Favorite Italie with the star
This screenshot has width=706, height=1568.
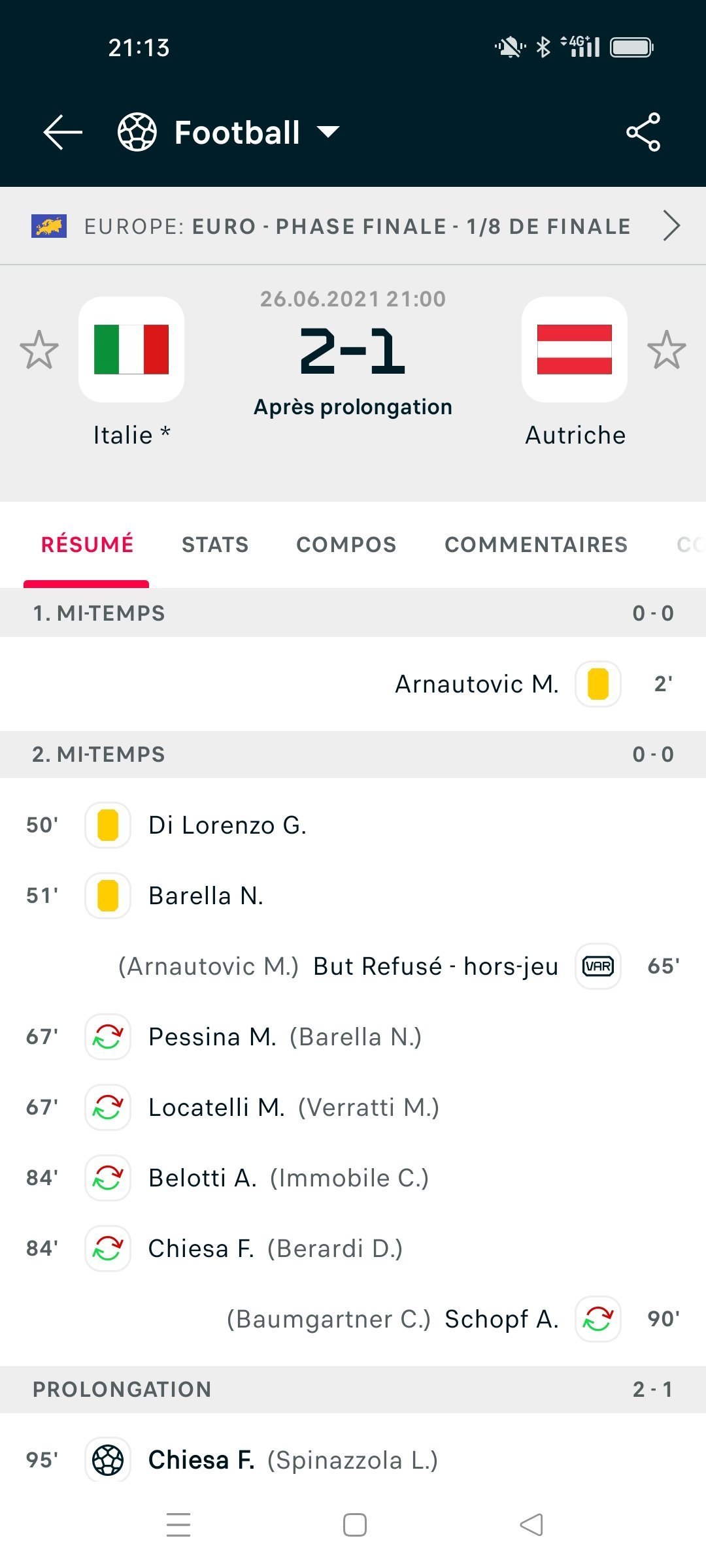pos(39,350)
